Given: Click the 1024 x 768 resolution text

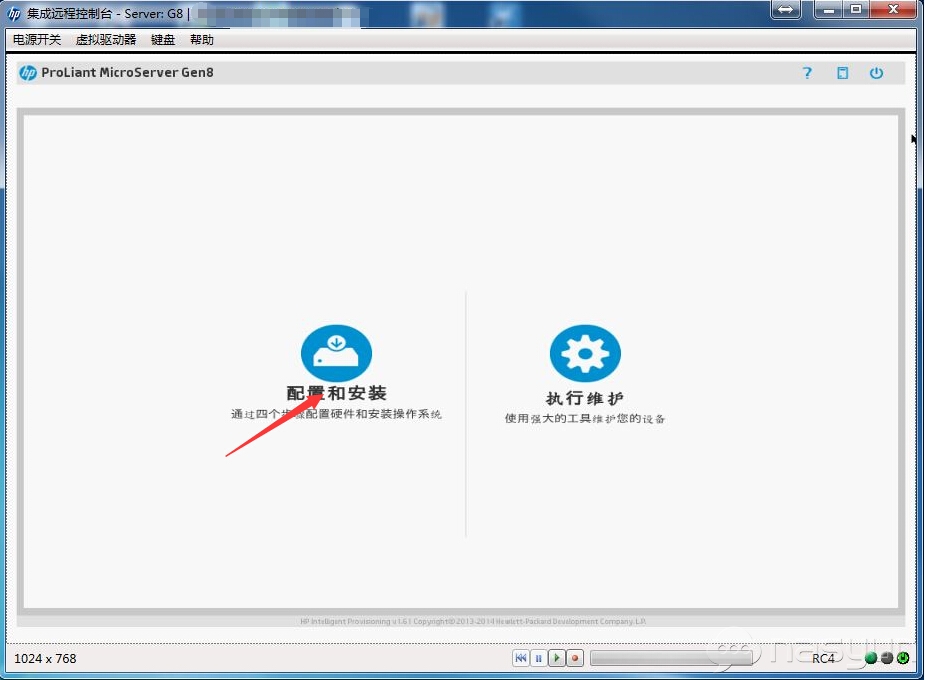Looking at the screenshot, I should [45, 658].
